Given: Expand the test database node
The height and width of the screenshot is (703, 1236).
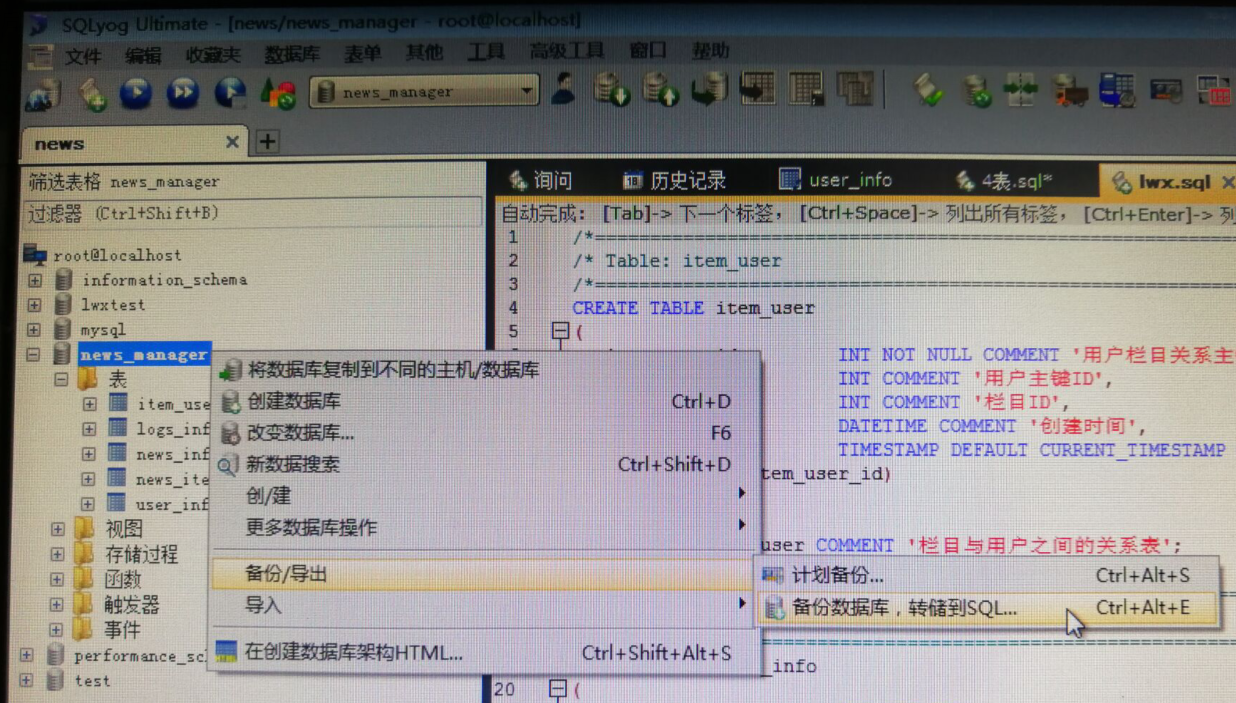Looking at the screenshot, I should 27,681.
